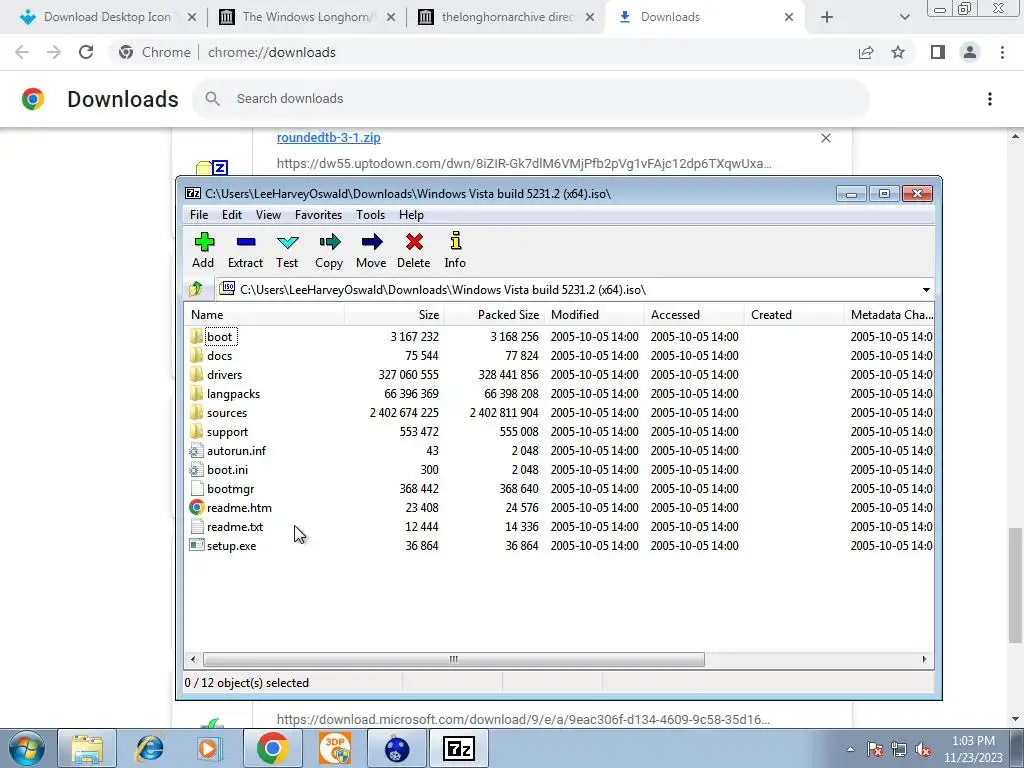Expand the 7-Zip address path dropdown

click(926, 289)
